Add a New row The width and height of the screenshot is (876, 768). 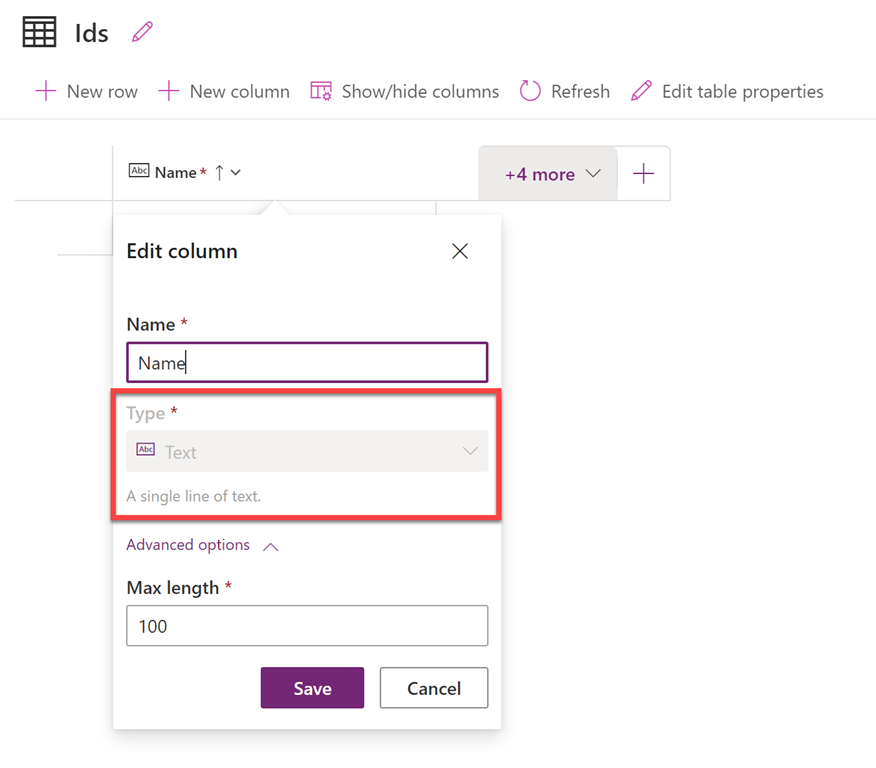pos(87,91)
